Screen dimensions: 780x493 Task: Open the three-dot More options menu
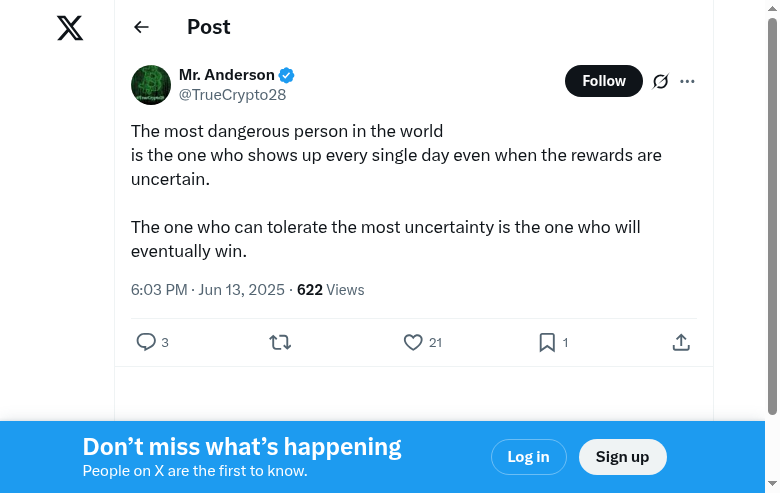coord(687,81)
